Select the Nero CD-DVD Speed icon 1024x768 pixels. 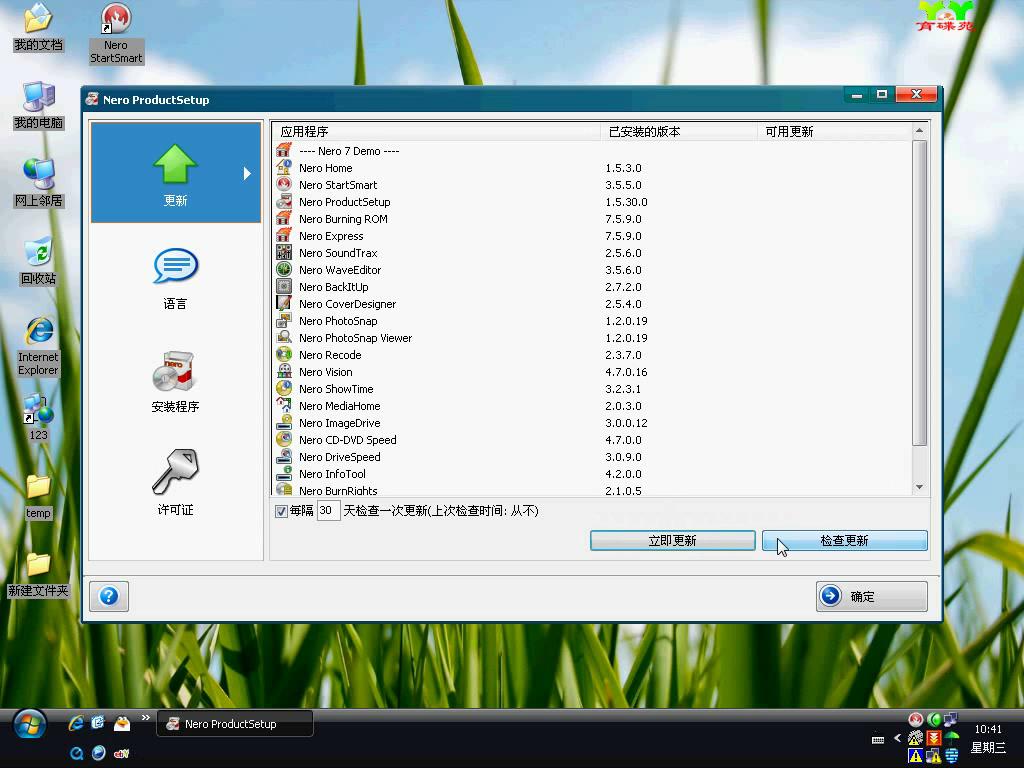click(x=283, y=440)
